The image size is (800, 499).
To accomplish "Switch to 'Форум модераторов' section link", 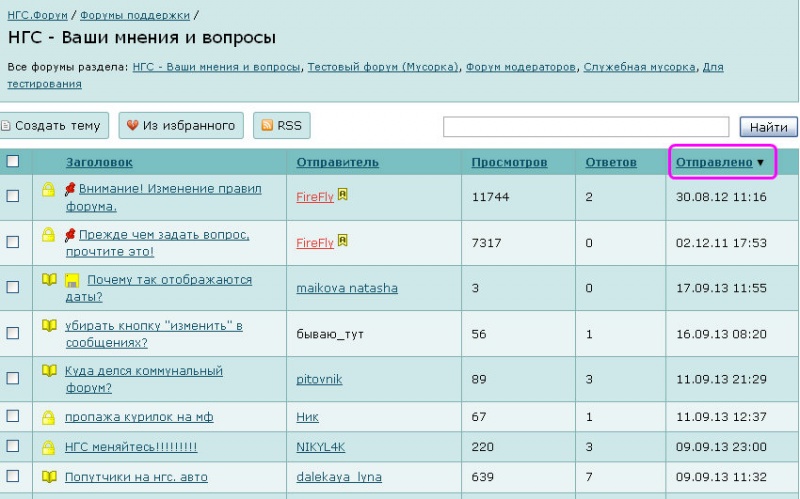I will (x=521, y=67).
